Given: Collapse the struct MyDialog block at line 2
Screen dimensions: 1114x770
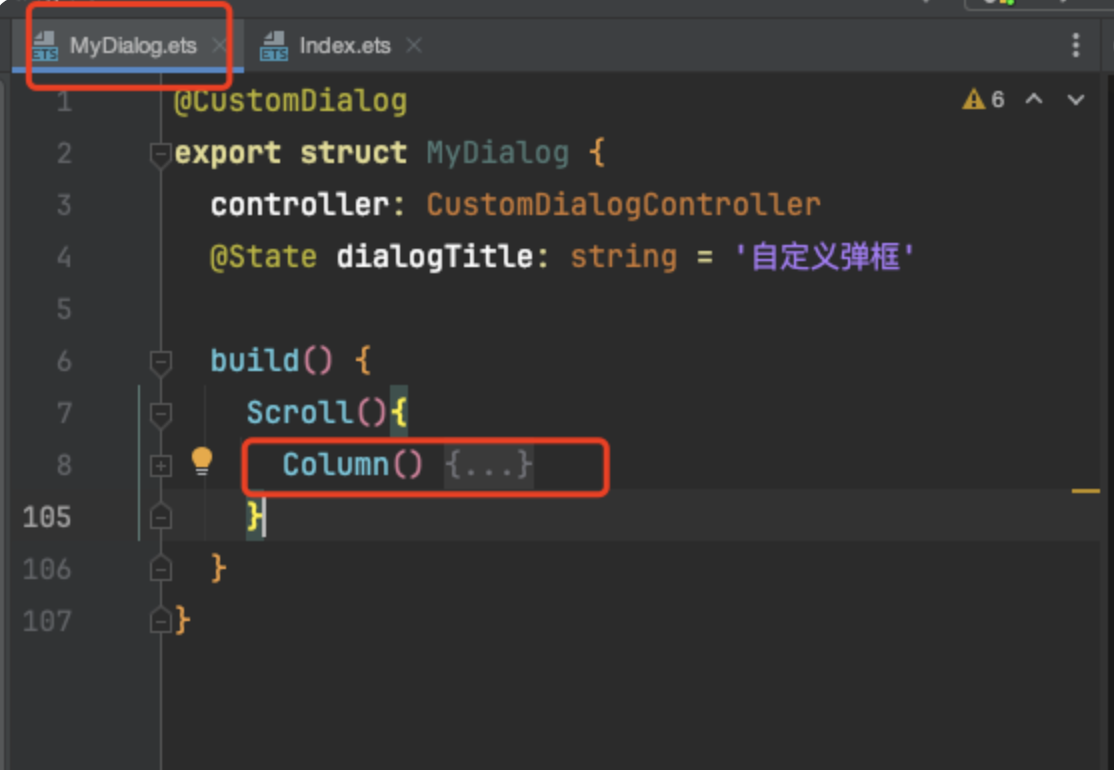Looking at the screenshot, I should pyautogui.click(x=160, y=154).
